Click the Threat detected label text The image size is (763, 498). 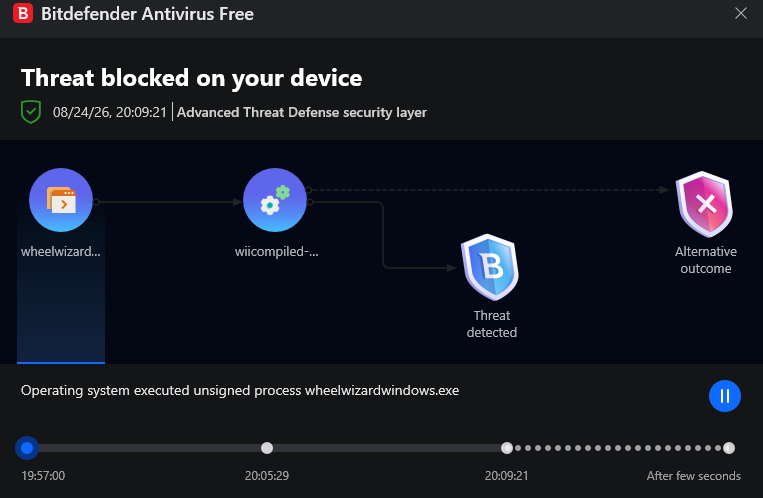(491, 324)
